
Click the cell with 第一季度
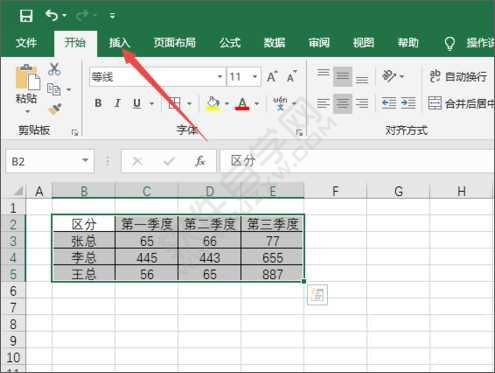pos(147,224)
